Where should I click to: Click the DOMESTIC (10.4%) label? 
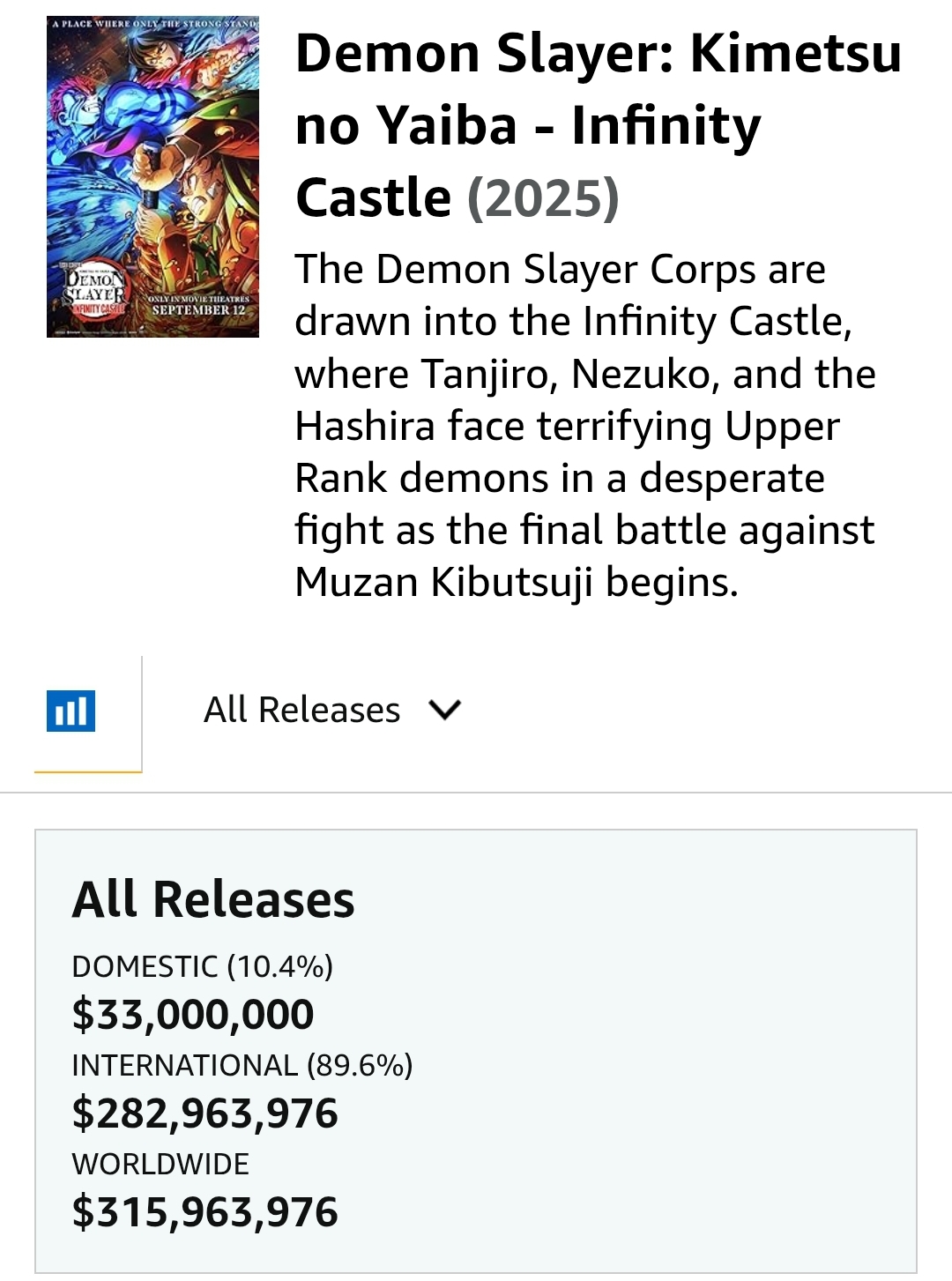(203, 966)
